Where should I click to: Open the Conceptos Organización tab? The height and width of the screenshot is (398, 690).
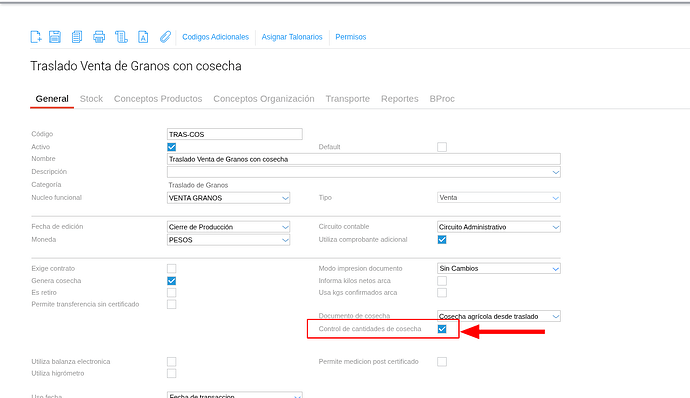click(264, 99)
